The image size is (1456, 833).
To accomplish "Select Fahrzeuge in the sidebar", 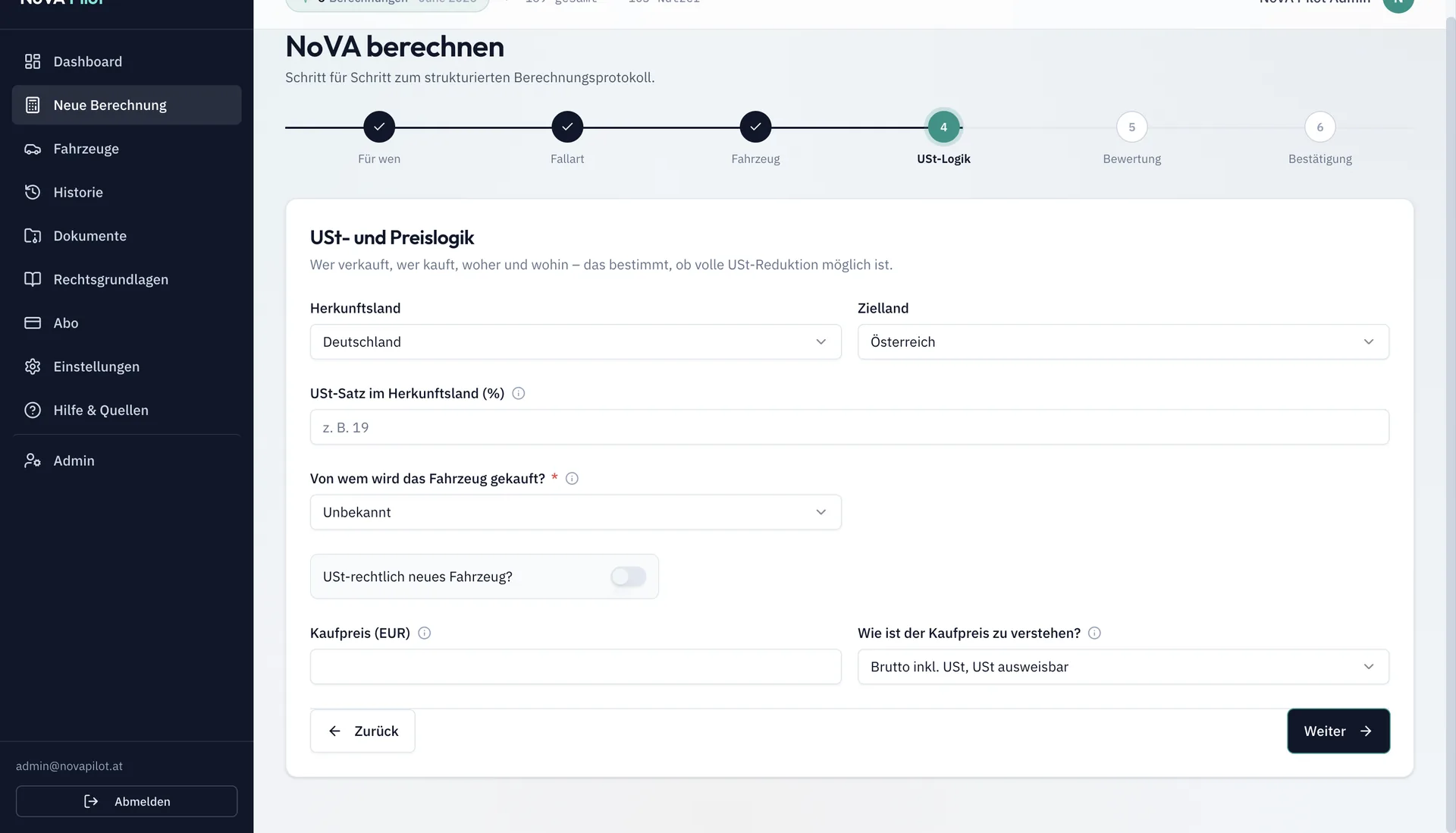I will 127,149.
